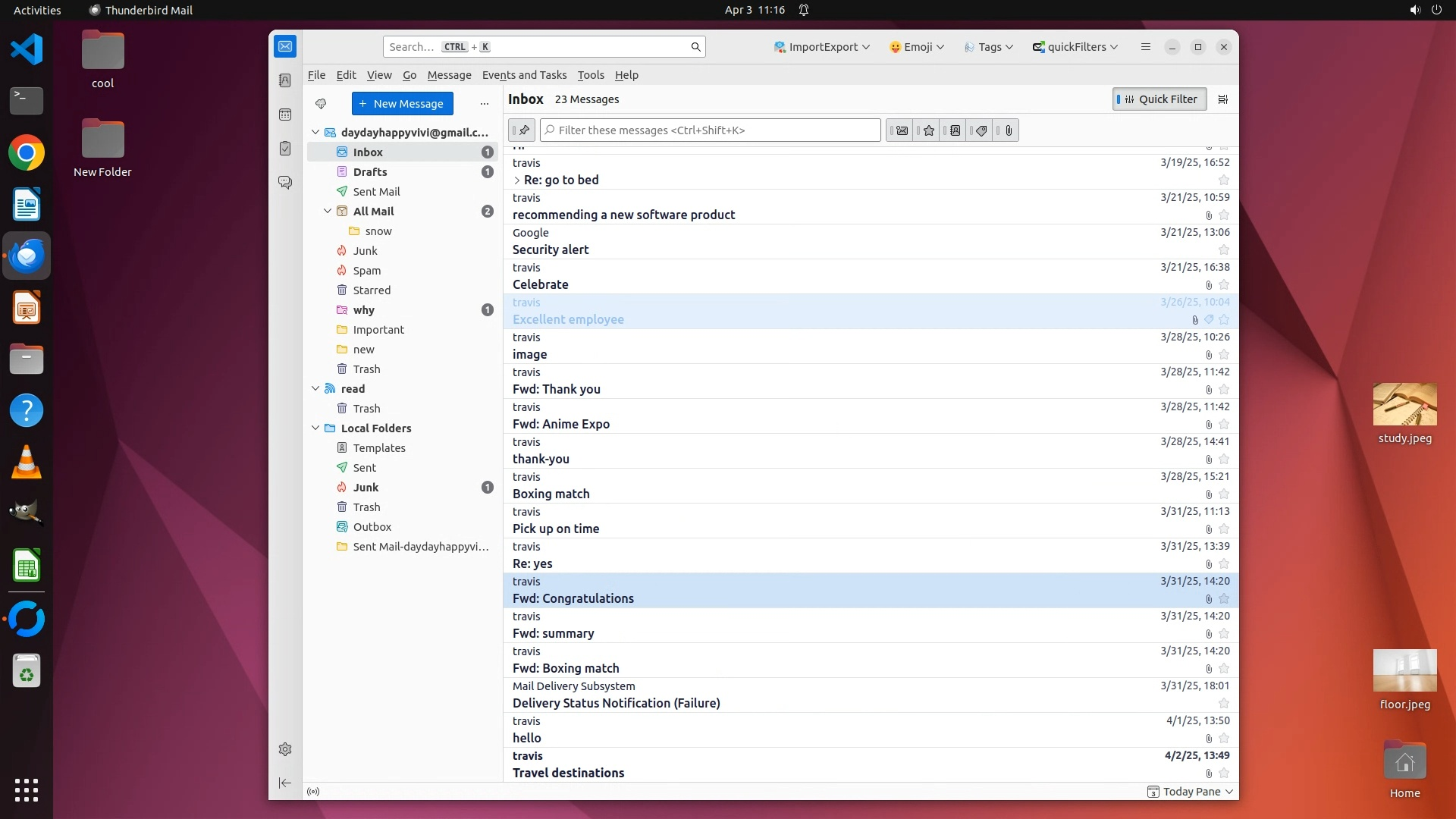Open the Chat space icon
Image resolution: width=1456 pixels, height=819 pixels.
pyautogui.click(x=285, y=183)
